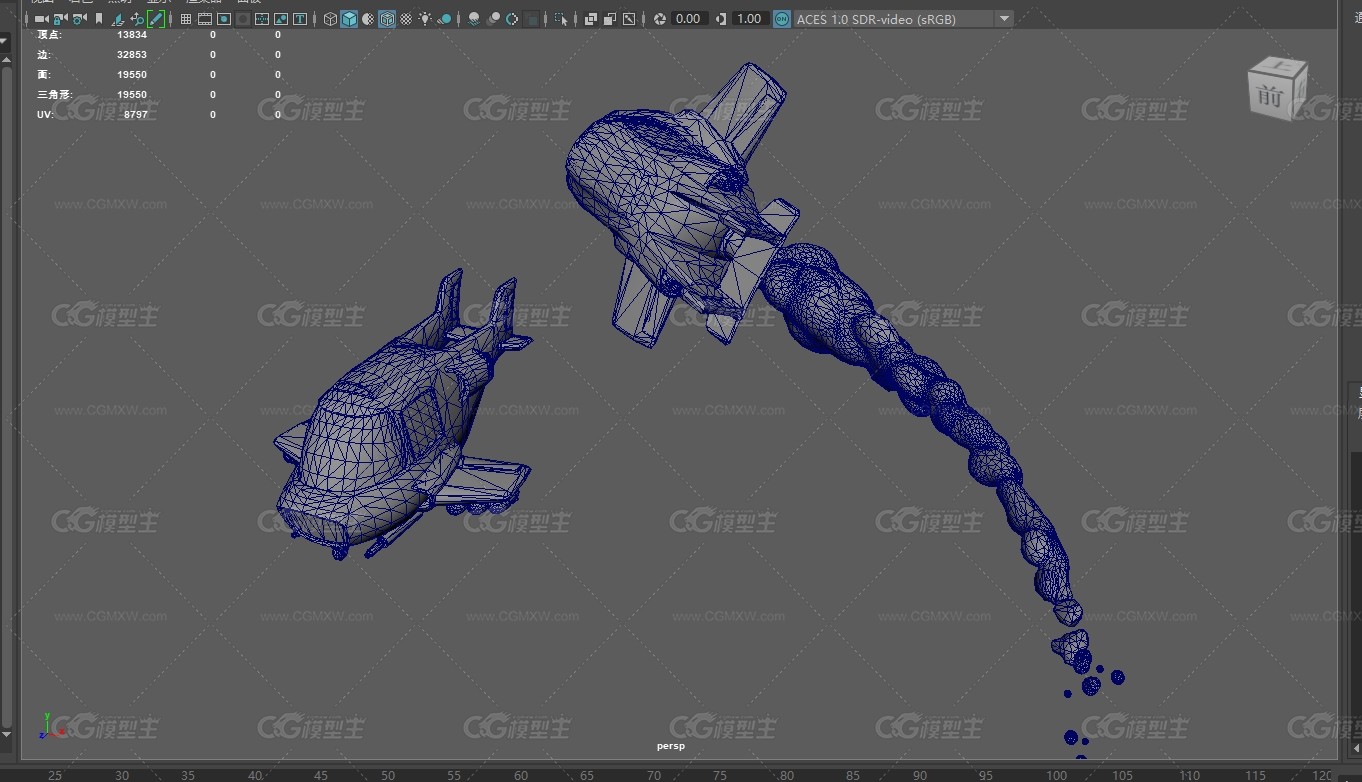Viewport: 1362px width, 782px height.
Task: Enable Smooth Shade All cube icon
Action: coord(349,19)
